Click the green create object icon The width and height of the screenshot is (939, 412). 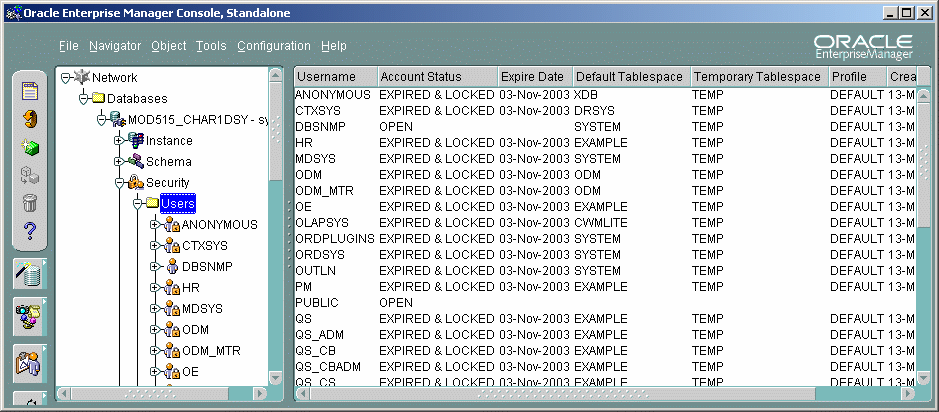[x=30, y=147]
